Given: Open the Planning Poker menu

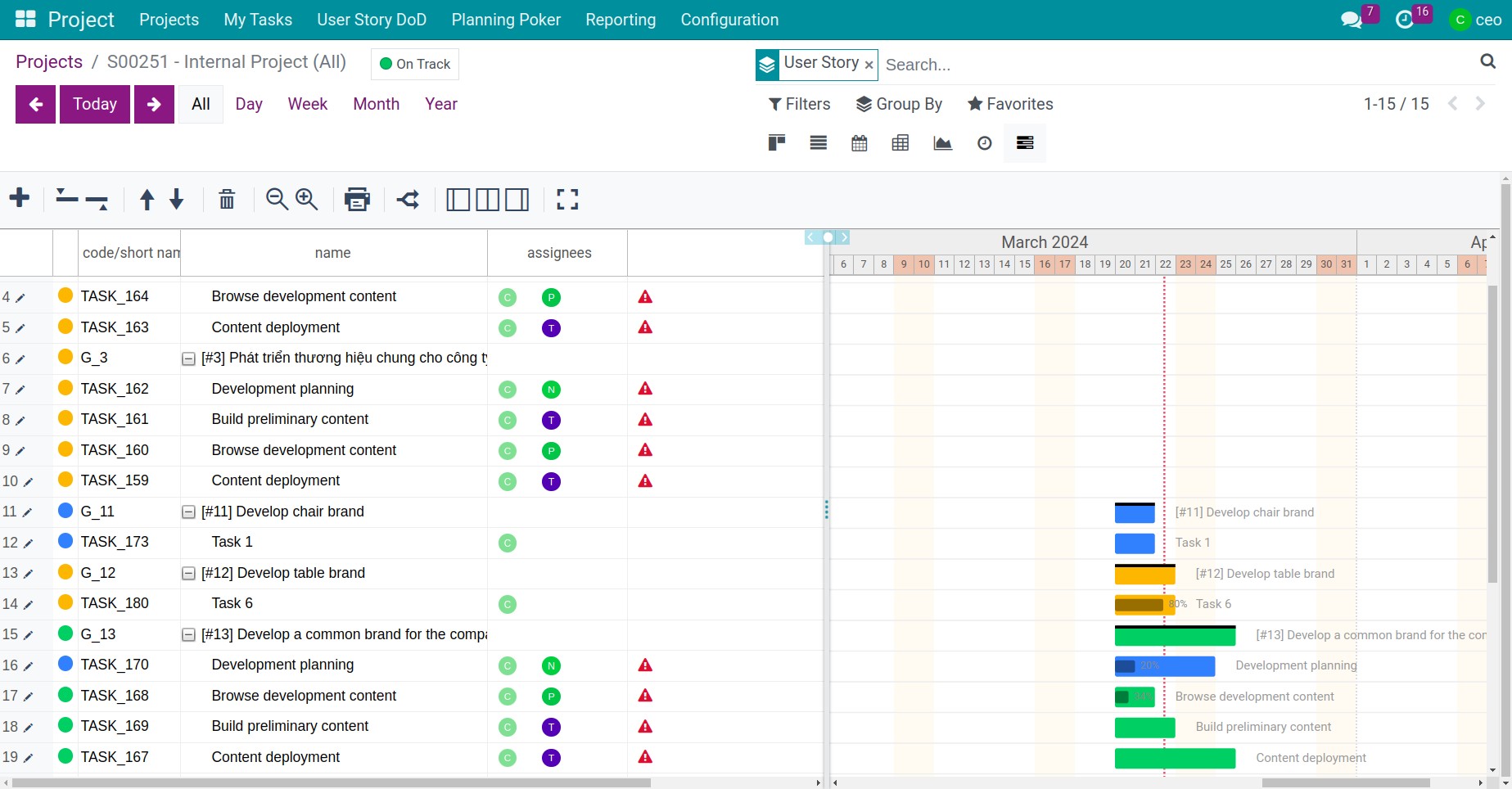Looking at the screenshot, I should [506, 20].
